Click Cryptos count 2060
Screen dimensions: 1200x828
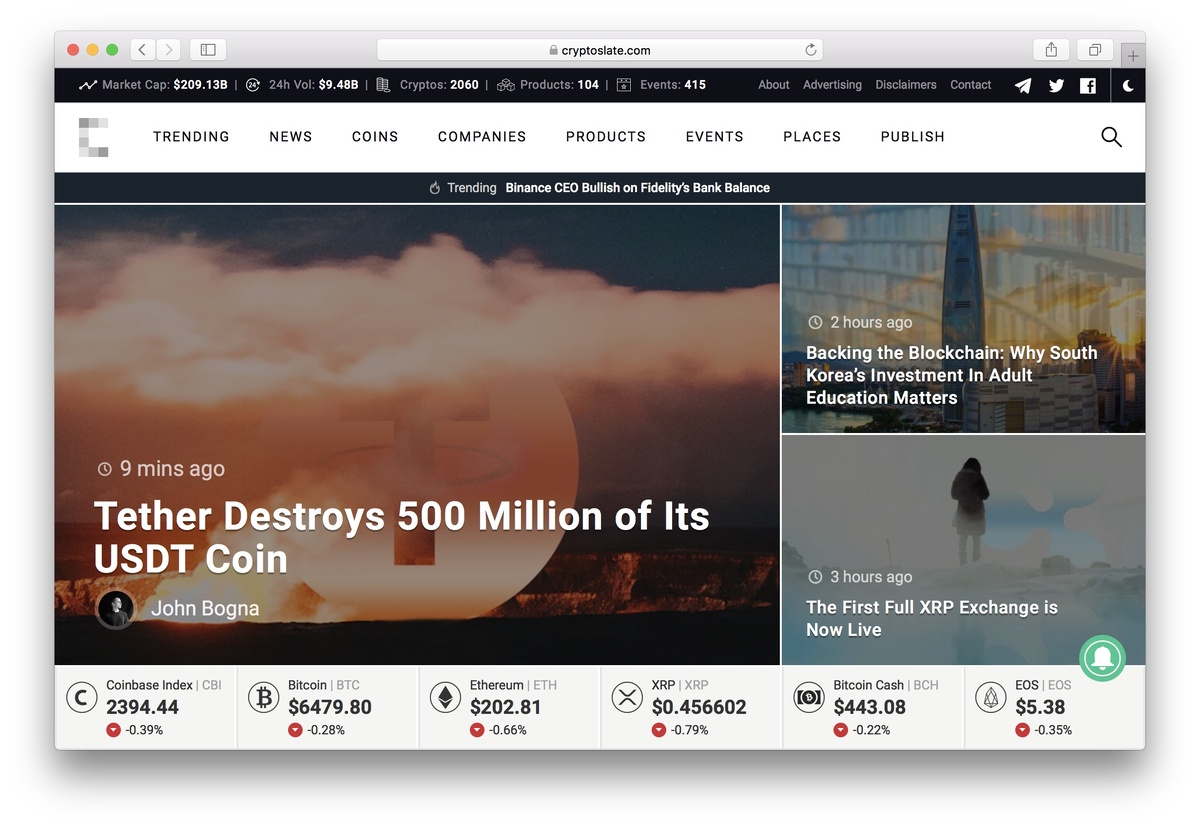(464, 85)
